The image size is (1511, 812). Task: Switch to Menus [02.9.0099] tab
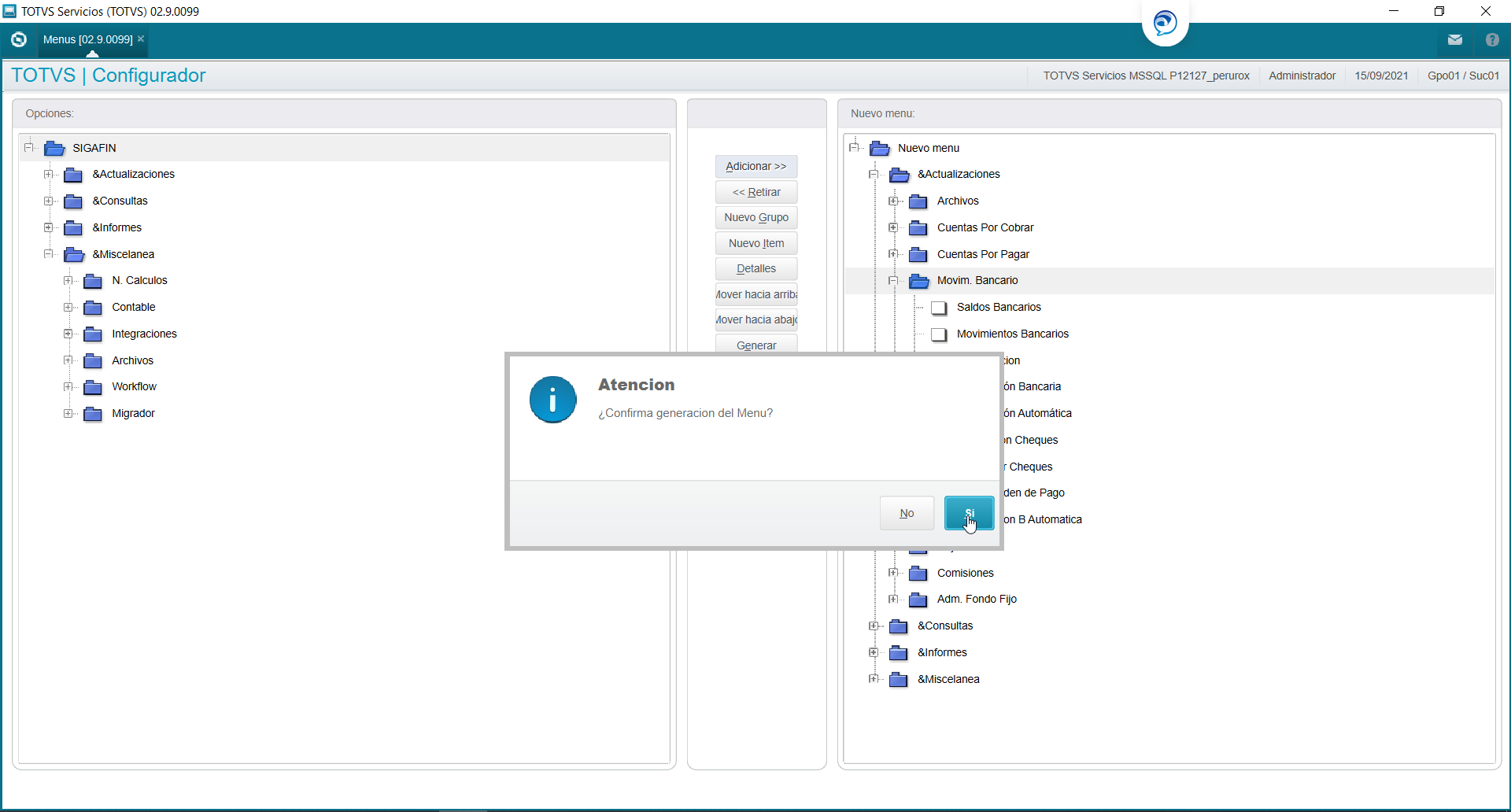[x=87, y=39]
